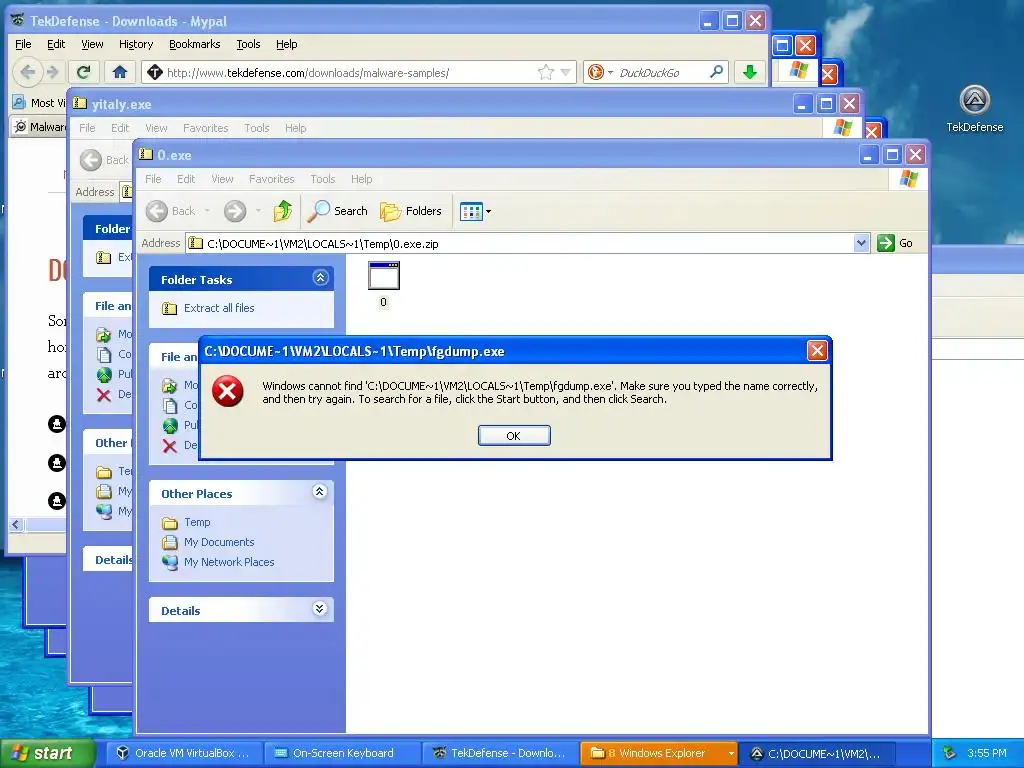Viewport: 1024px width, 768px height.
Task: Open File menu in yitaly.exe window
Action: [88, 128]
